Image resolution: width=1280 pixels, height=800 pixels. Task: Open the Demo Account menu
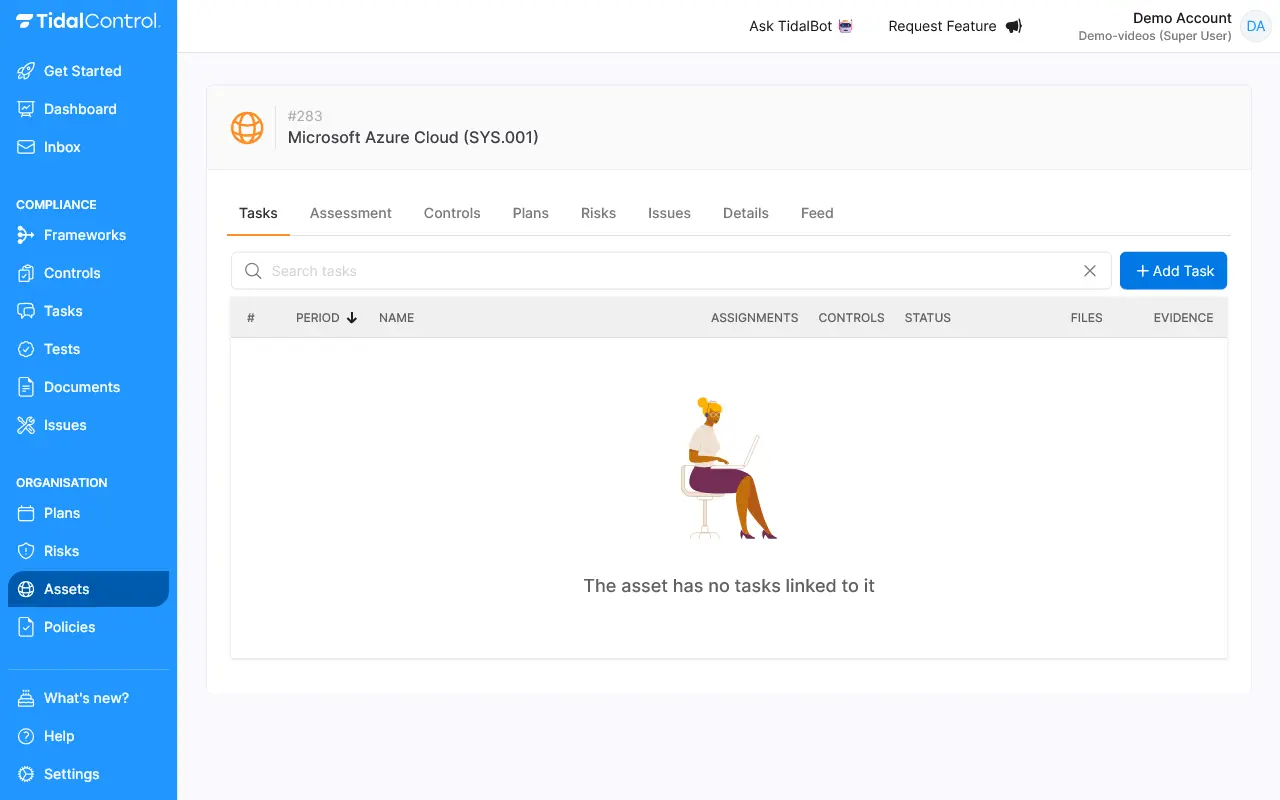click(x=1174, y=26)
